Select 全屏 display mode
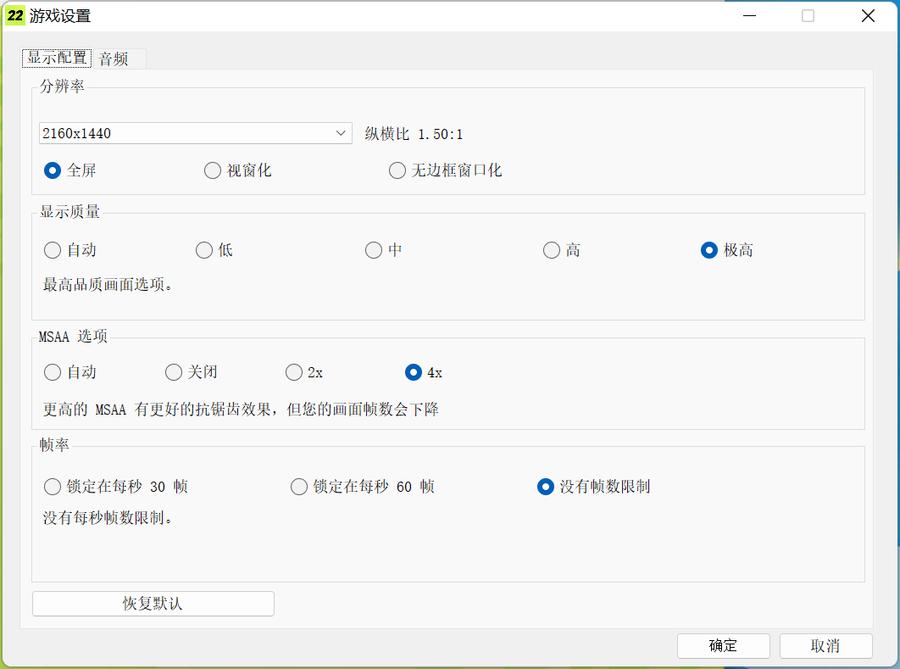The height and width of the screenshot is (669, 900). click(52, 170)
